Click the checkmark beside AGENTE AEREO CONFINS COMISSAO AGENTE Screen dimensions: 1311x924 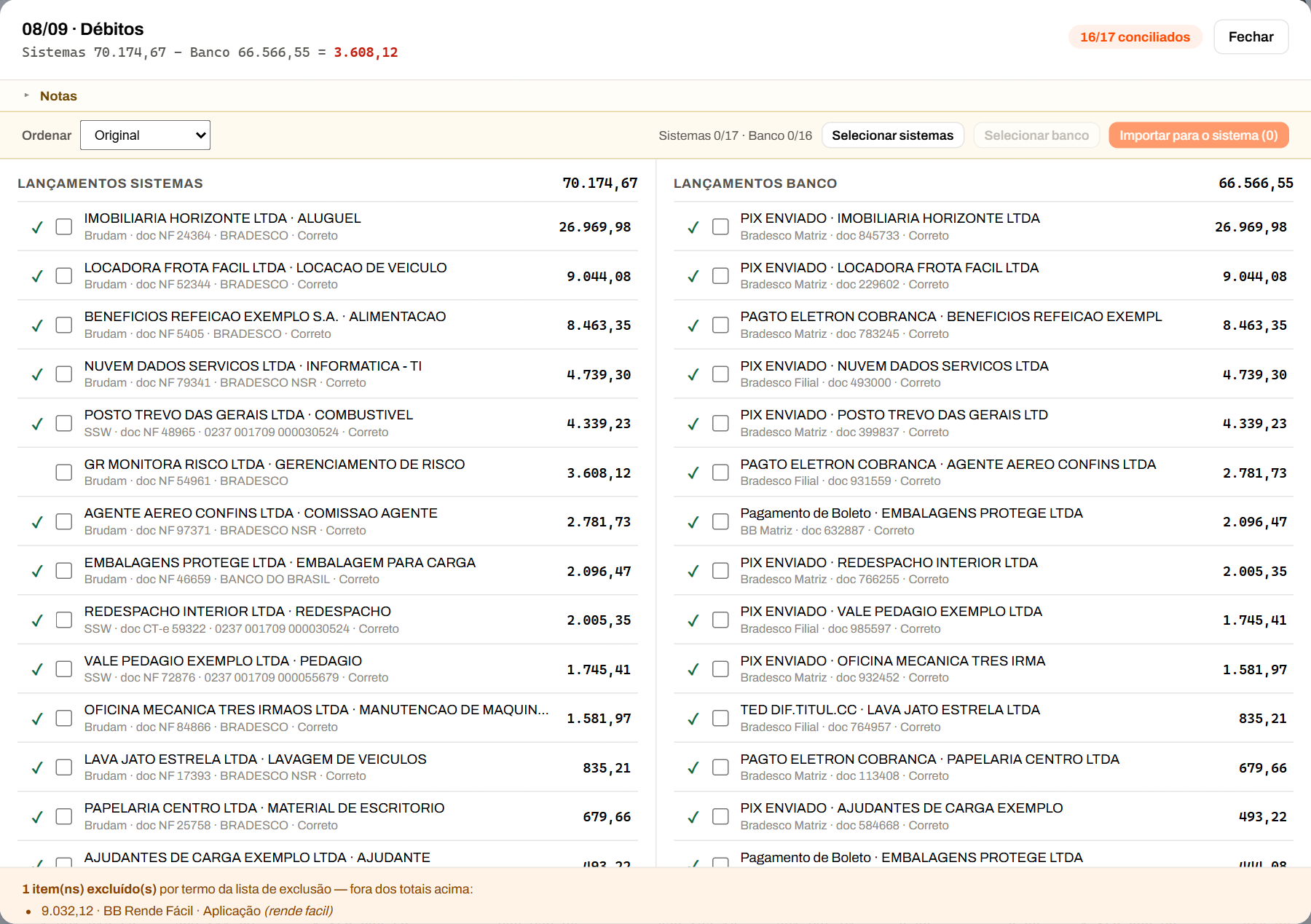click(37, 522)
